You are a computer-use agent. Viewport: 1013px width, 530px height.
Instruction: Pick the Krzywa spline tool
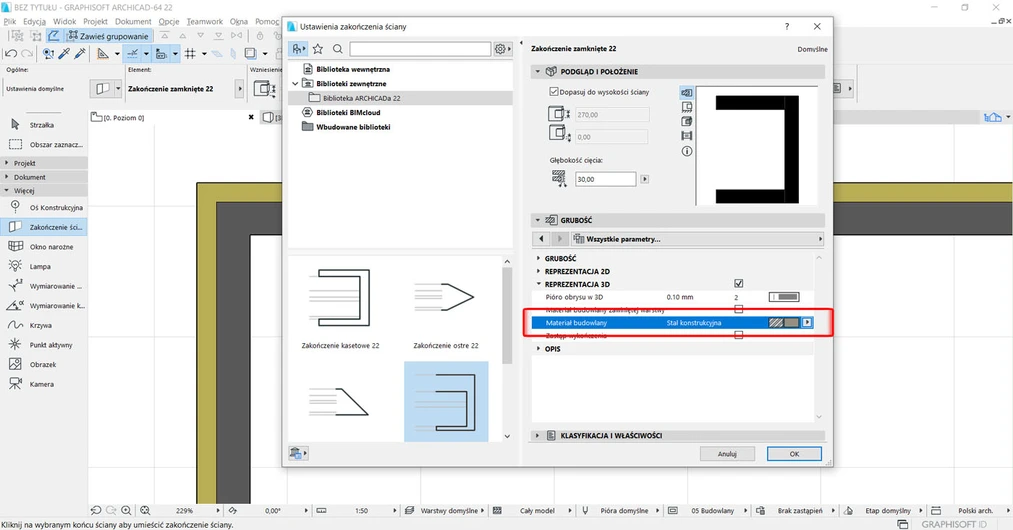40,325
